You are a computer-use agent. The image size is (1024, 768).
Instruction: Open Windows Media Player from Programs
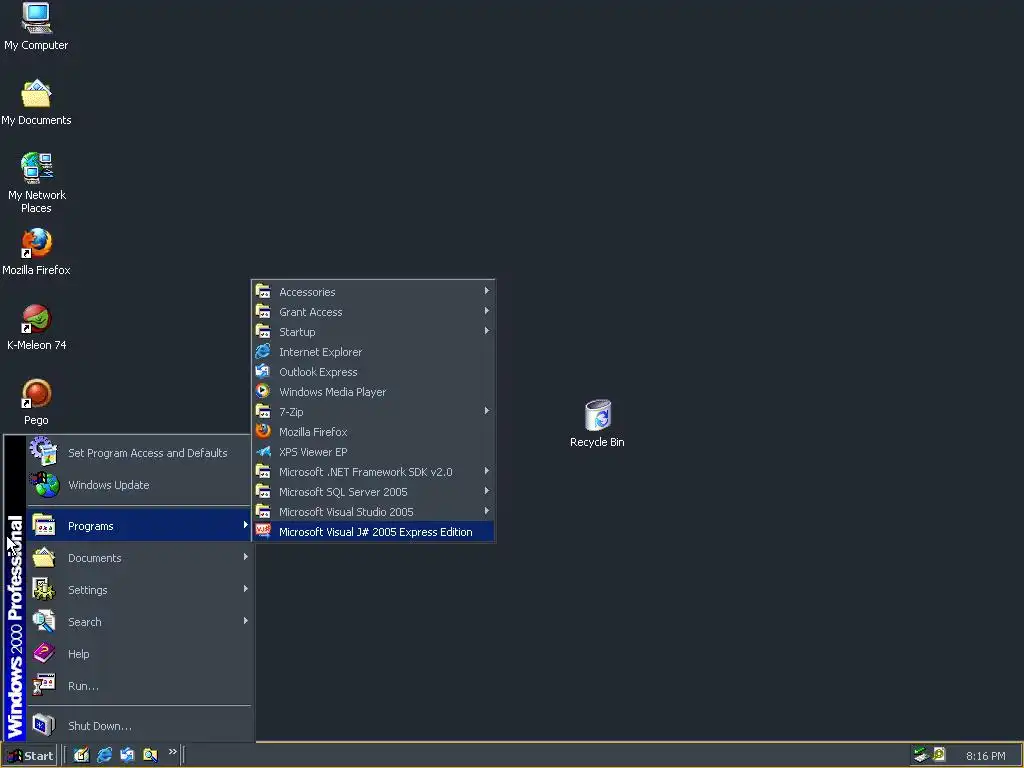[374, 392]
